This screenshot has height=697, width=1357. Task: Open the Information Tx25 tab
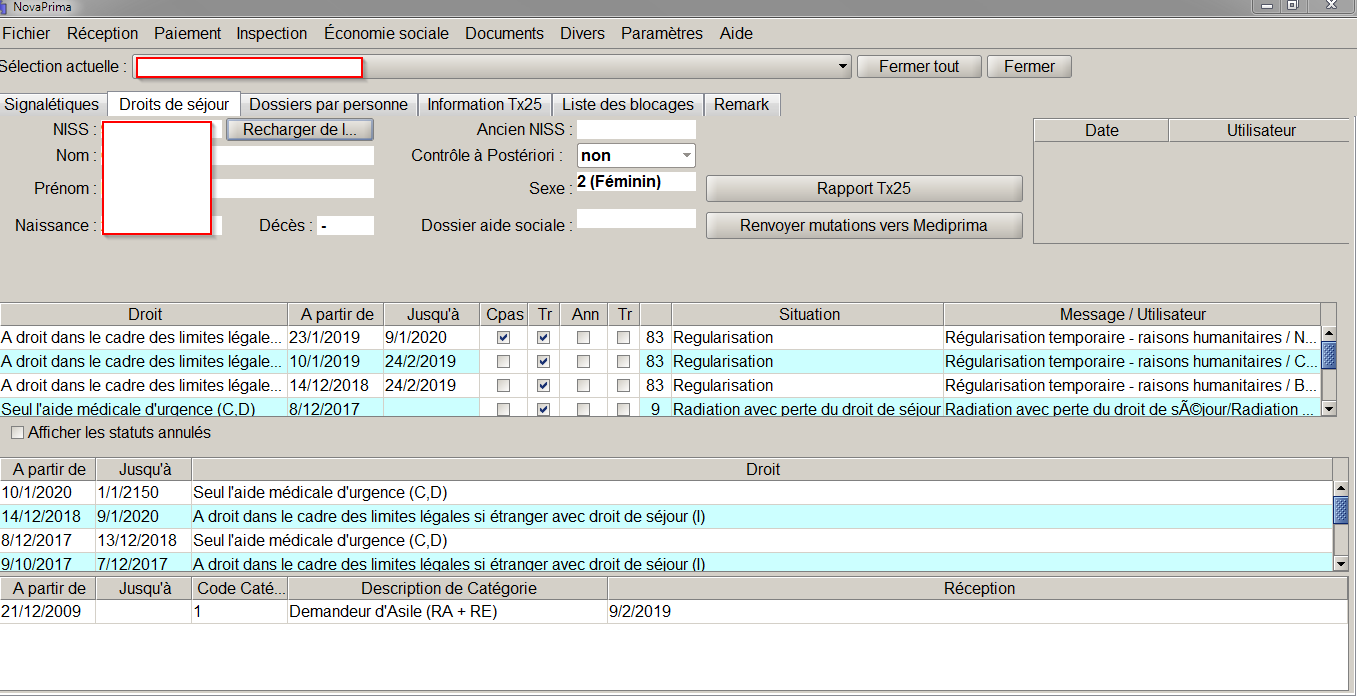pyautogui.click(x=484, y=104)
